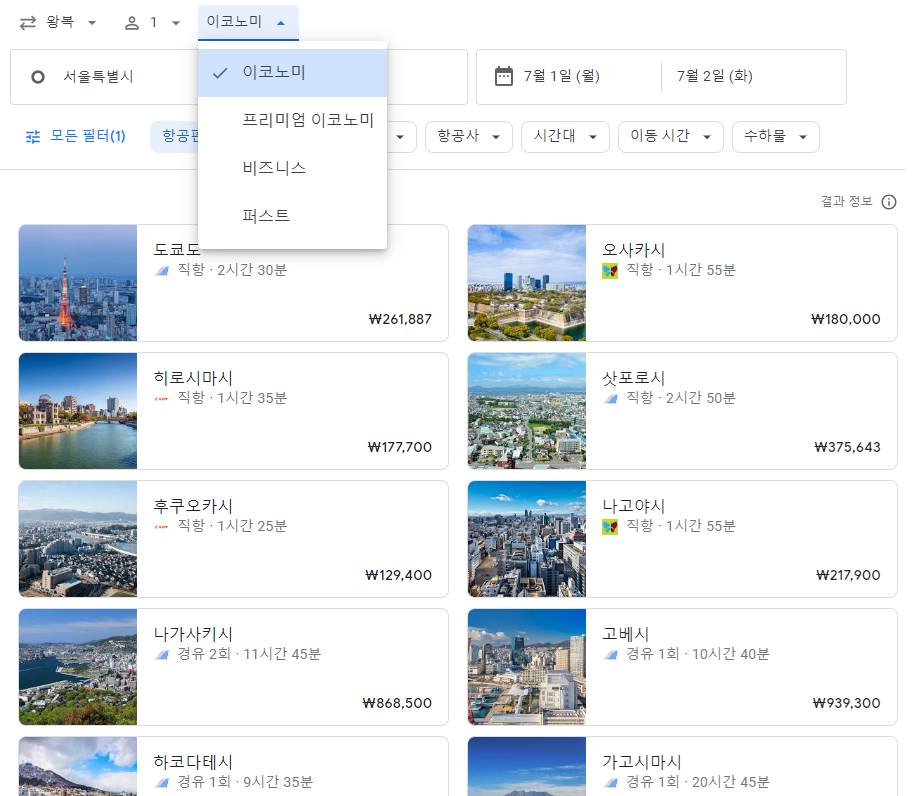Open the passenger count dropdown
Image resolution: width=914 pixels, height=796 pixels.
[x=152, y=23]
